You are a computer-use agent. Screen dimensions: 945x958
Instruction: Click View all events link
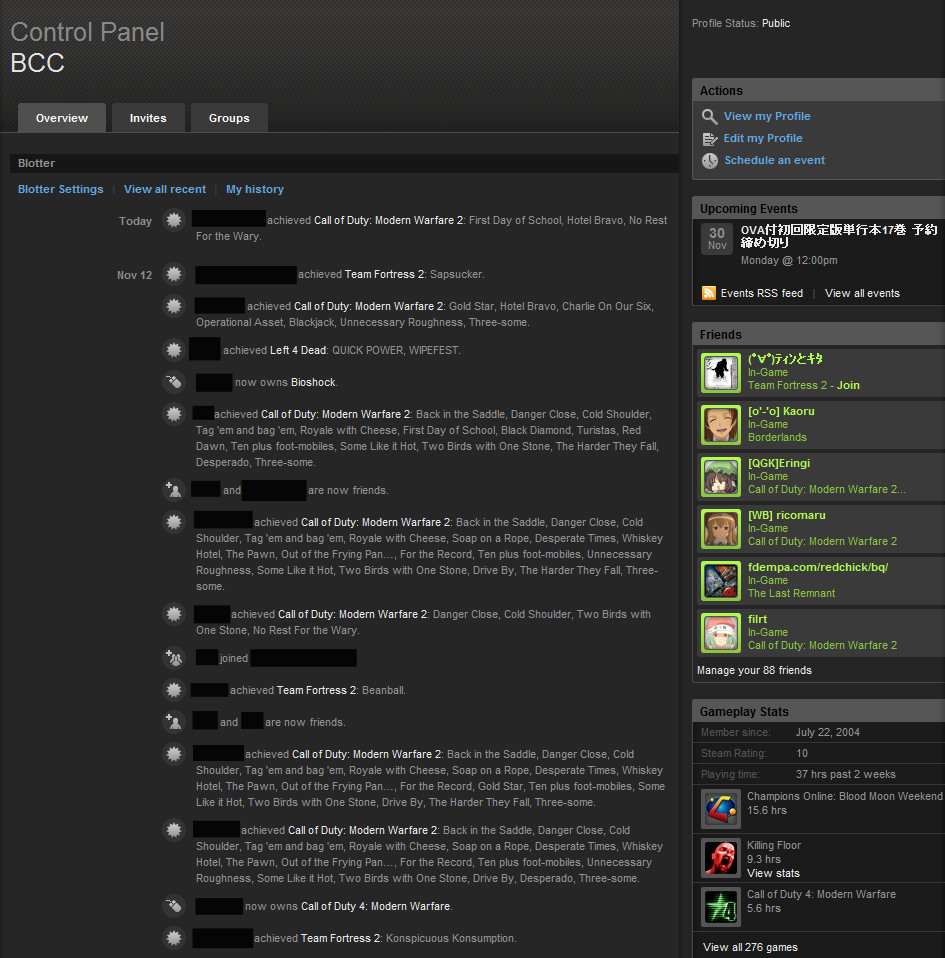[862, 293]
